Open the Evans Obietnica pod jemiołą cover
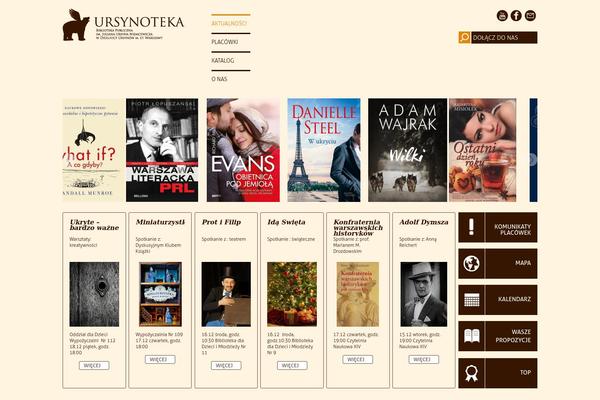This screenshot has height=400, width=600. pyautogui.click(x=243, y=150)
